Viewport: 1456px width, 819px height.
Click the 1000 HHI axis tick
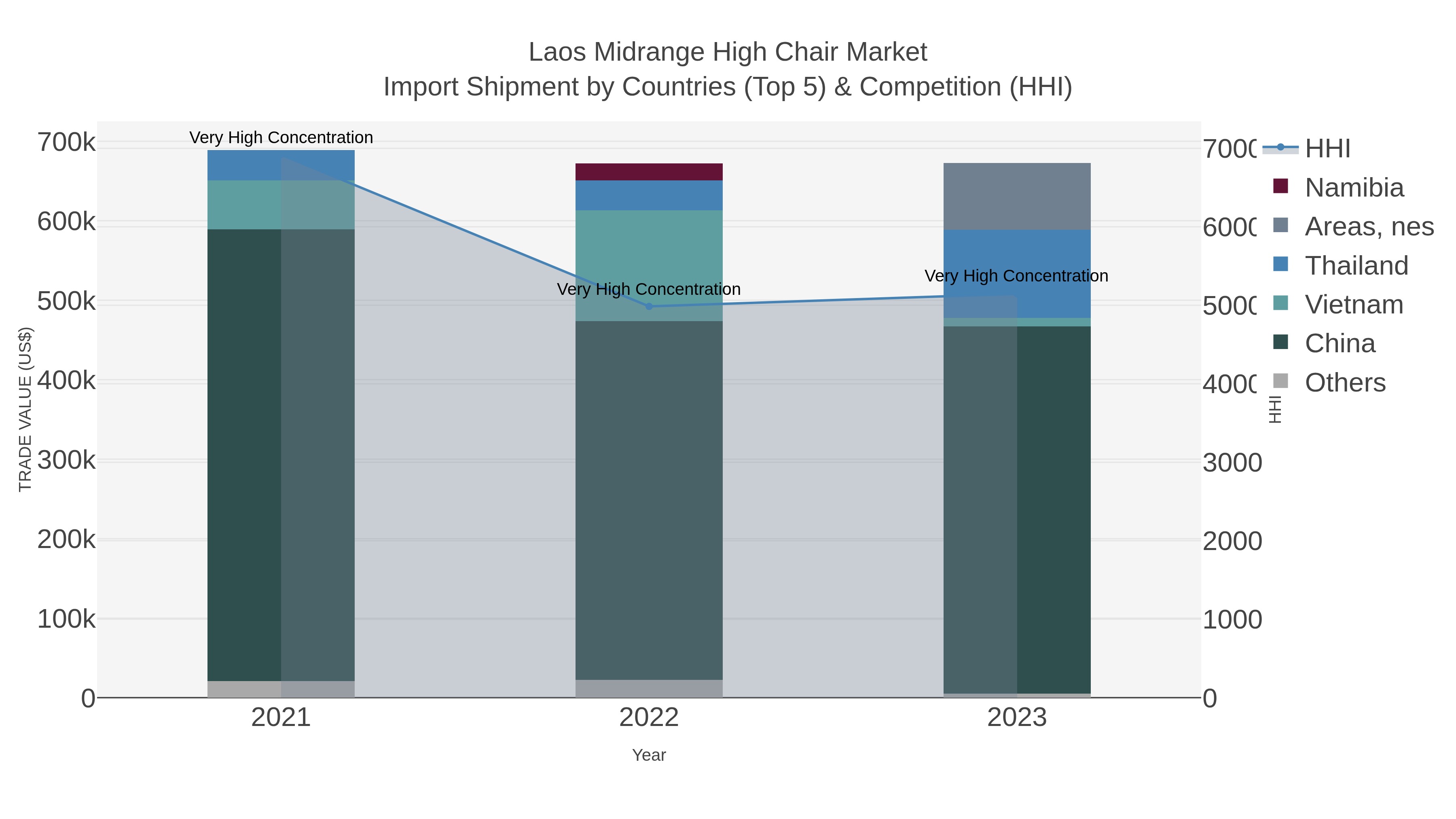pos(1232,620)
